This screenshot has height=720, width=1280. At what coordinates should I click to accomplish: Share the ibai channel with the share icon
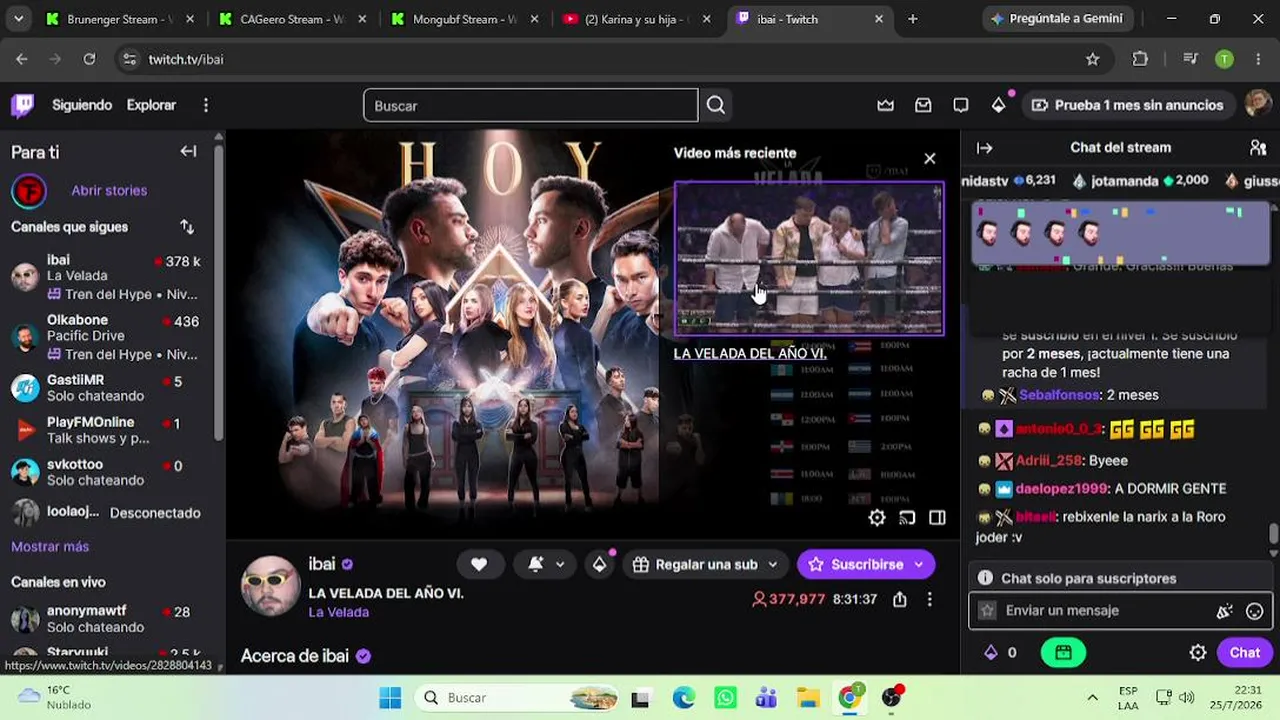(900, 599)
